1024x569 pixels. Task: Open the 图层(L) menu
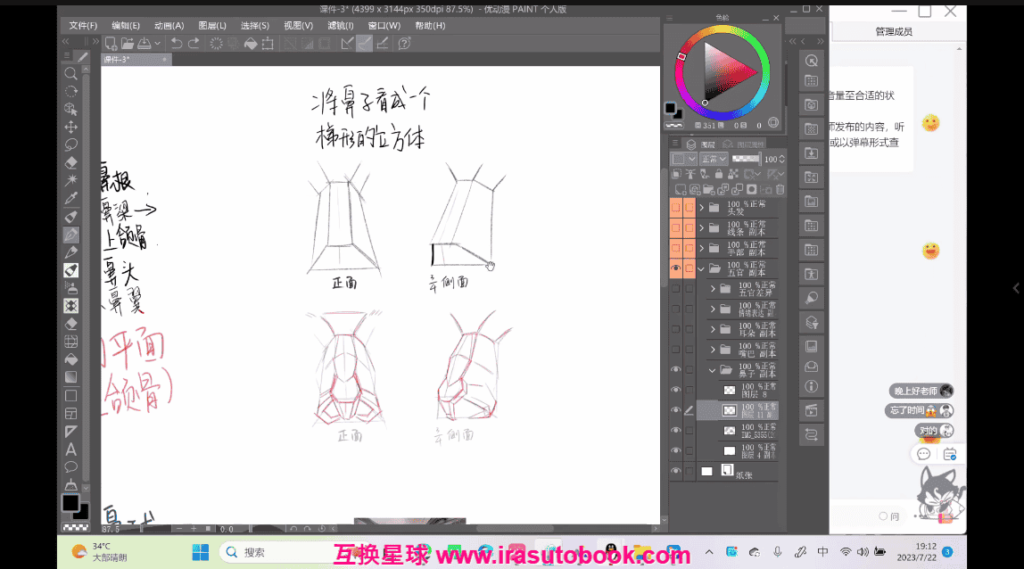coord(212,25)
